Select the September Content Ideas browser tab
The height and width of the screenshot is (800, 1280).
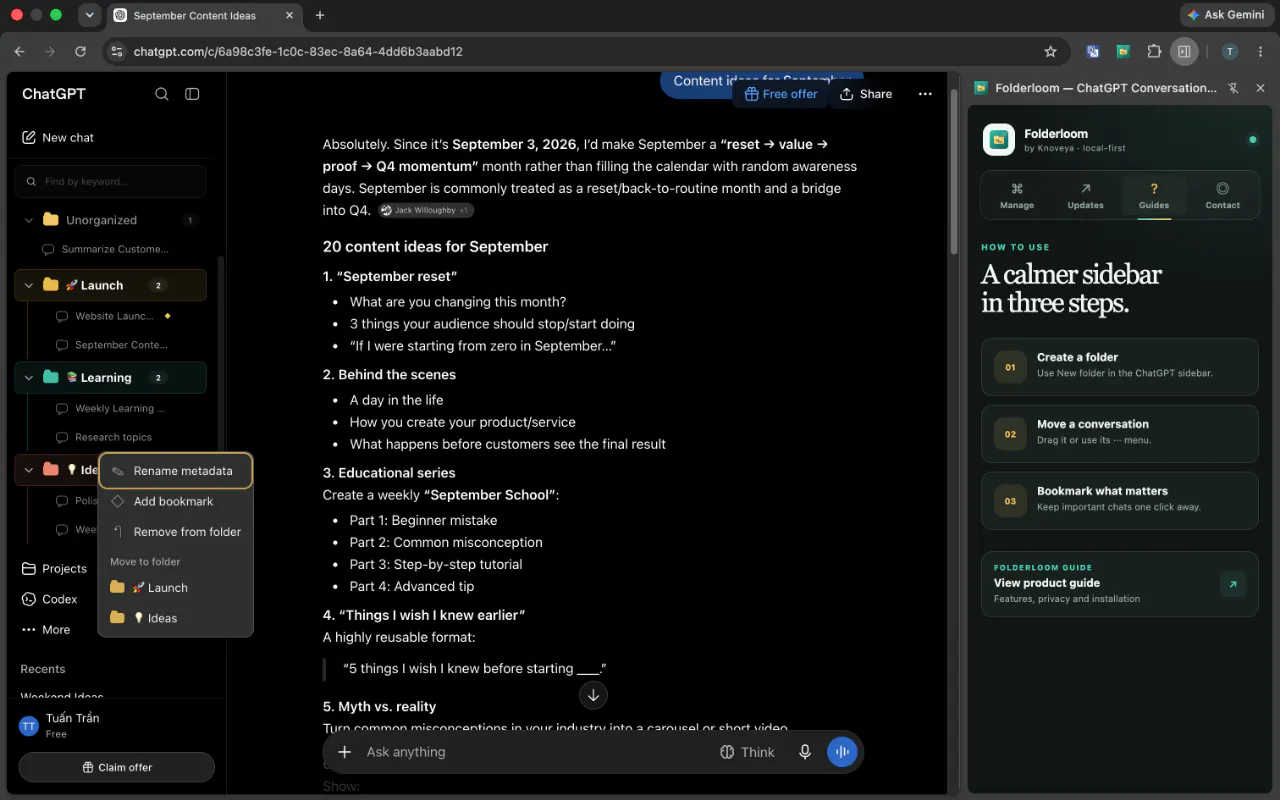pos(202,15)
